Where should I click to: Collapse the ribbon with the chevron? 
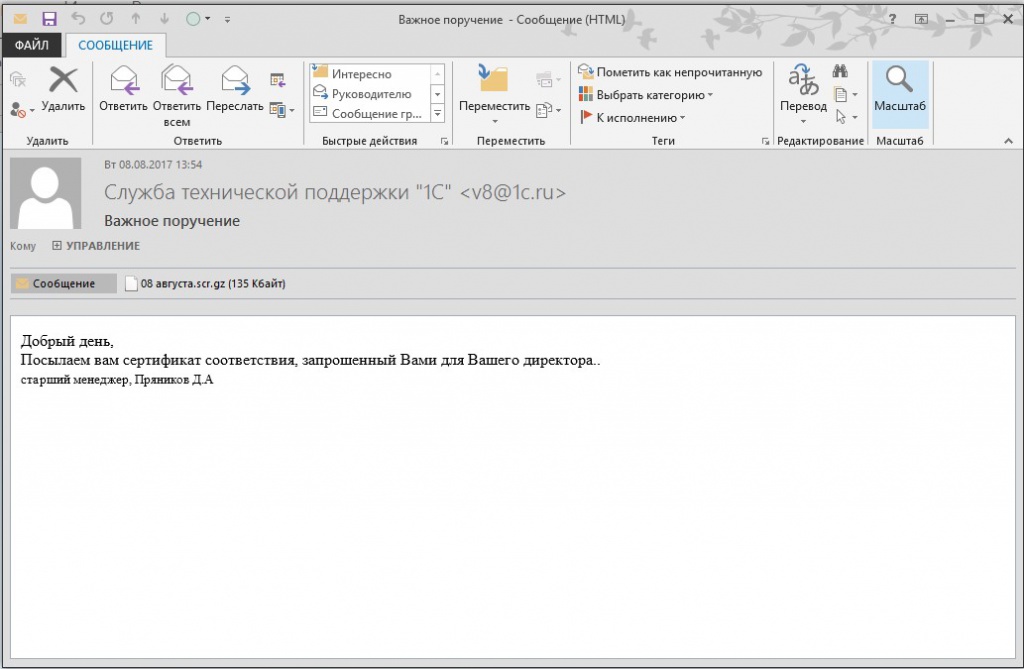click(1008, 141)
